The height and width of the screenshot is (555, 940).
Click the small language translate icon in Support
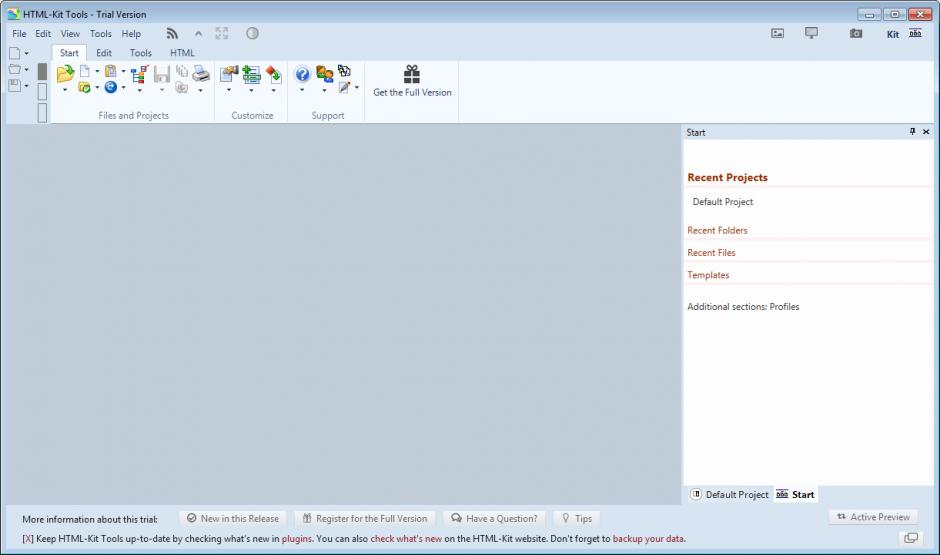tap(344, 71)
